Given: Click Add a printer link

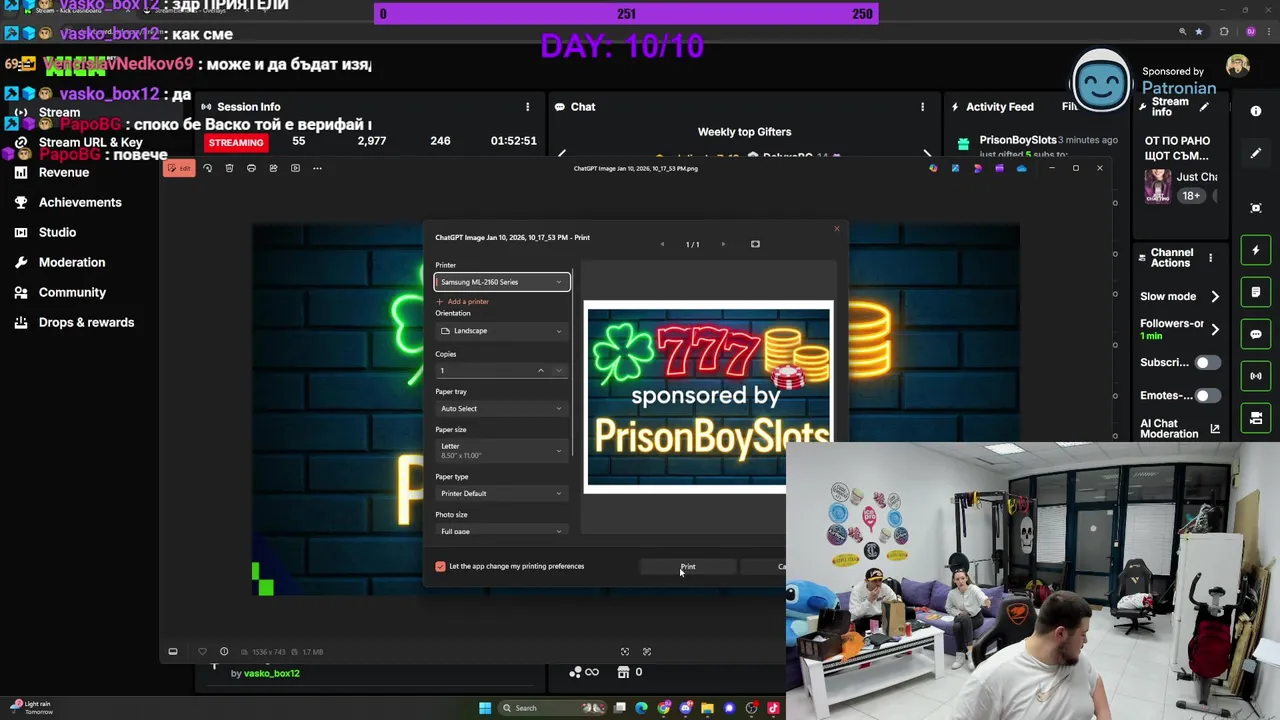Looking at the screenshot, I should [463, 301].
